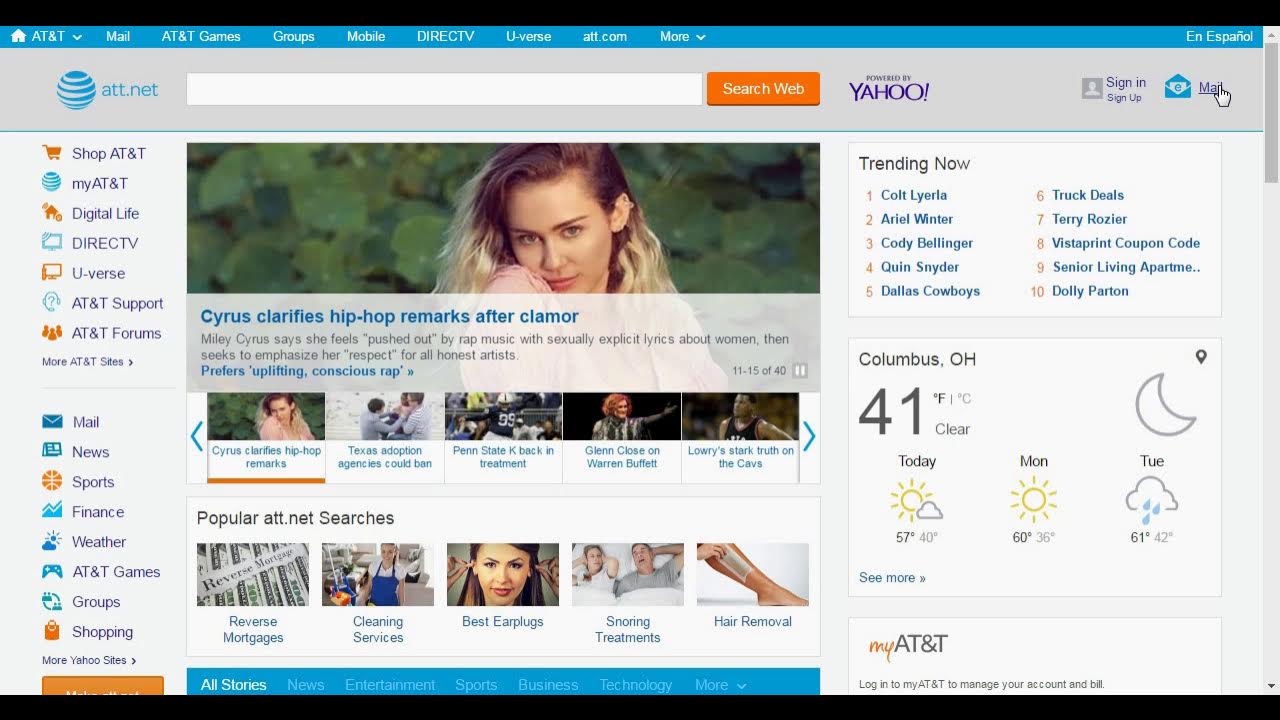Open Cyrus clarifies hip-hop remarks headline
Screen dimensions: 1280x720
pyautogui.click(x=389, y=316)
